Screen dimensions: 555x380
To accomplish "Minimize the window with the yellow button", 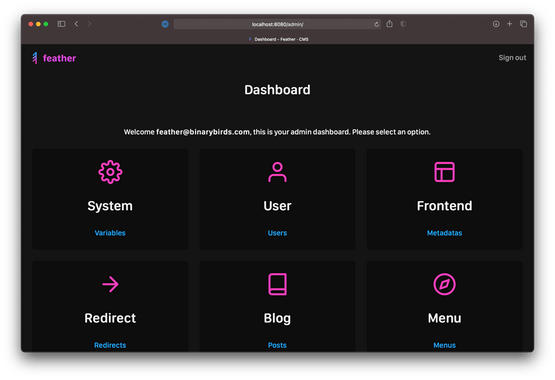I will tap(38, 24).
